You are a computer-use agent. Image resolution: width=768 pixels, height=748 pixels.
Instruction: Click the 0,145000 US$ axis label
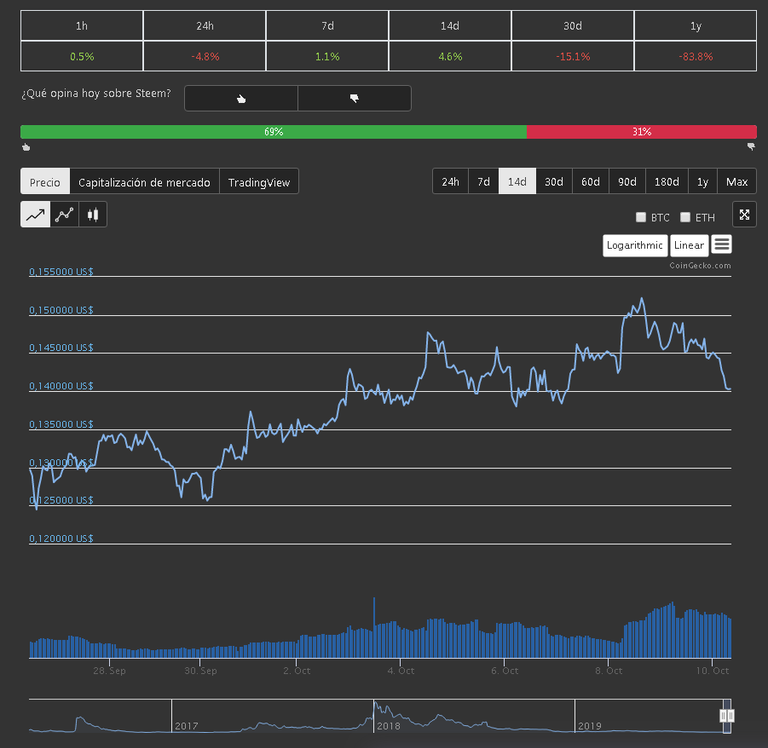click(61, 348)
